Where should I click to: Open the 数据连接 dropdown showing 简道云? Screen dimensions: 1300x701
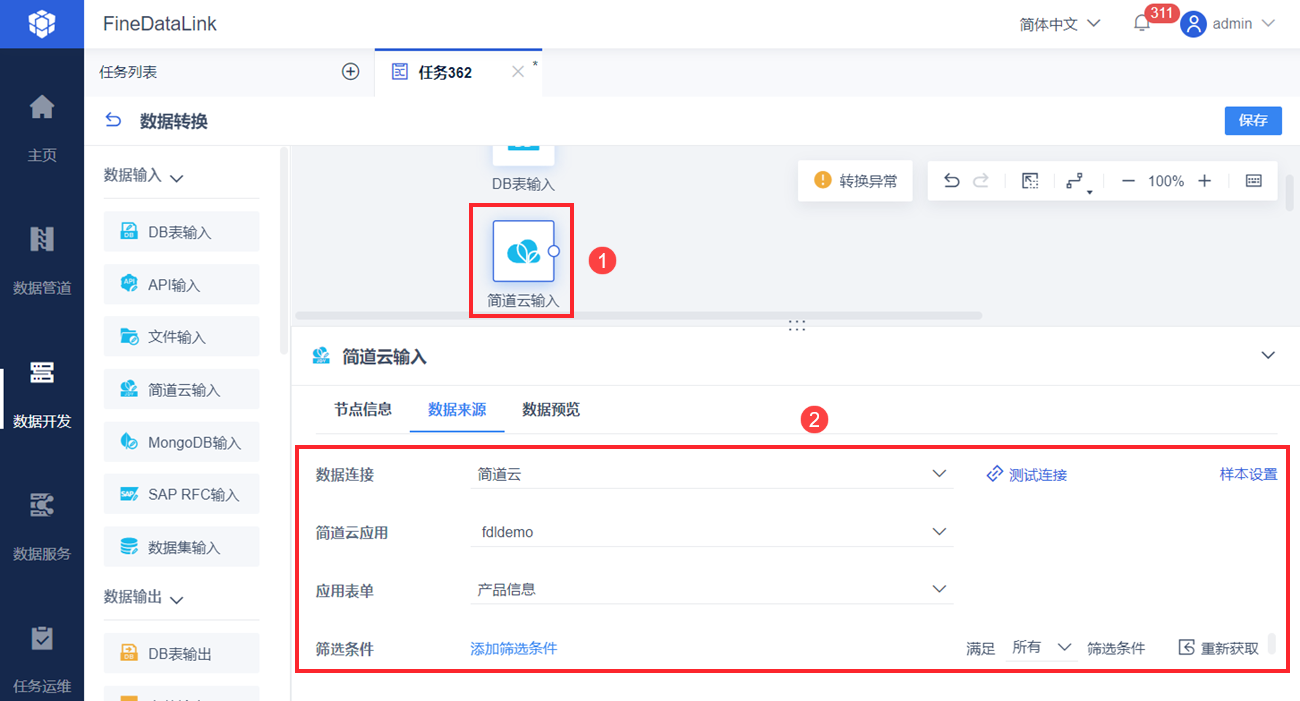pos(712,474)
